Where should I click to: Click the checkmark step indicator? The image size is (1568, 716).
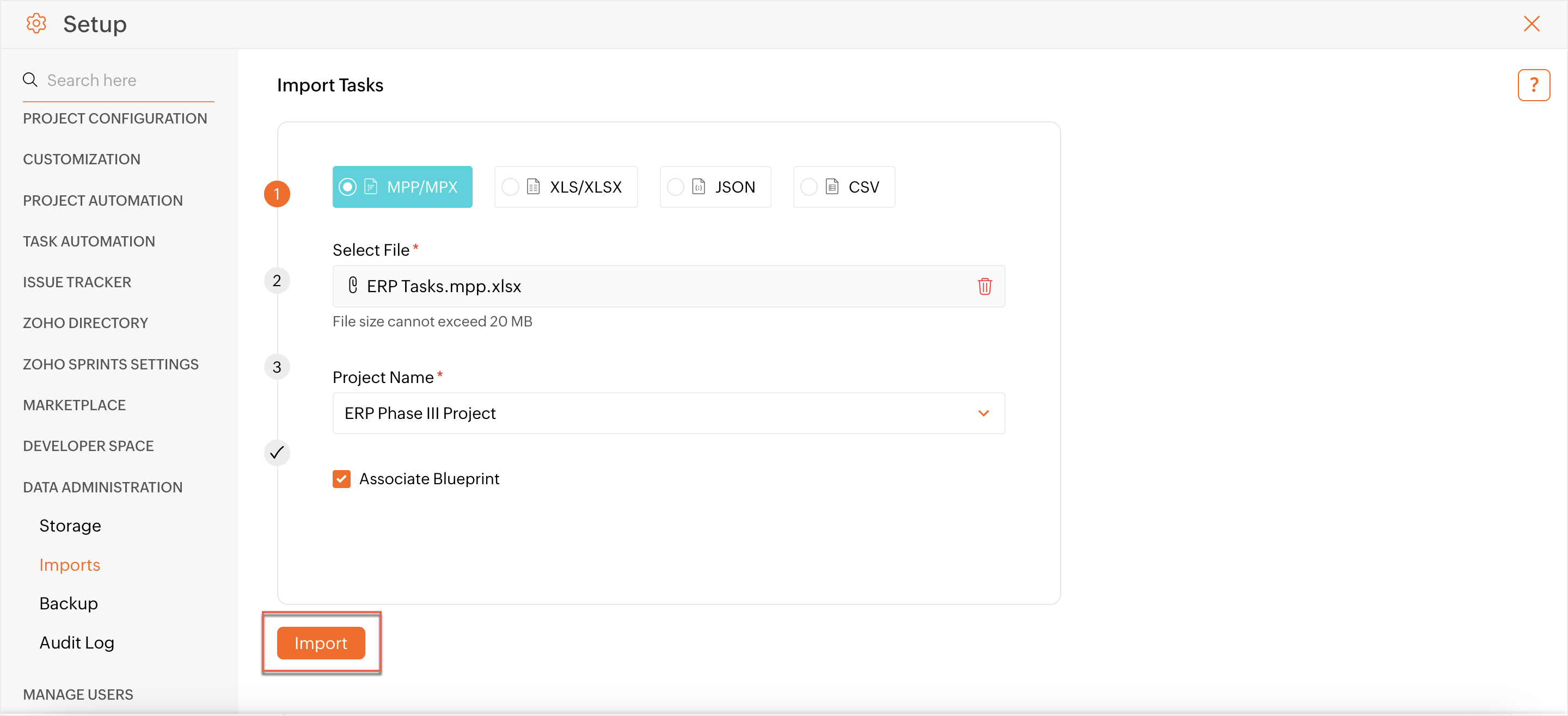pos(277,453)
